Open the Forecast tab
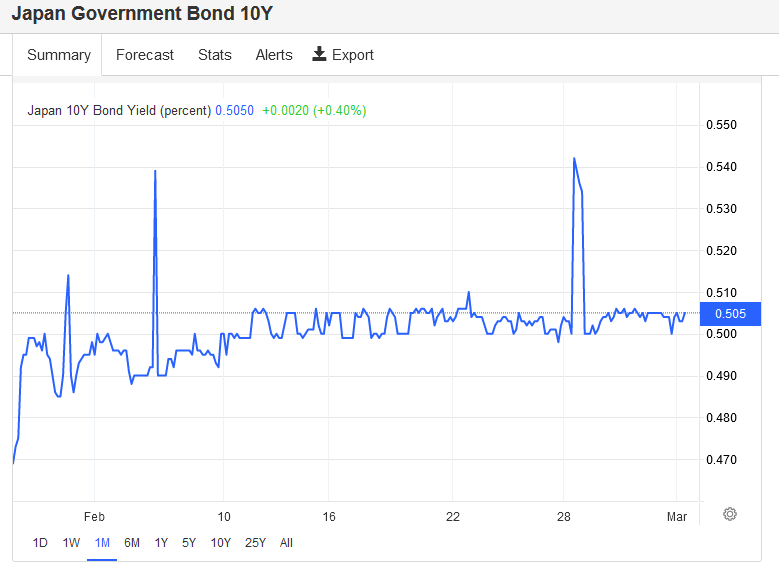This screenshot has height=573, width=779. click(145, 55)
